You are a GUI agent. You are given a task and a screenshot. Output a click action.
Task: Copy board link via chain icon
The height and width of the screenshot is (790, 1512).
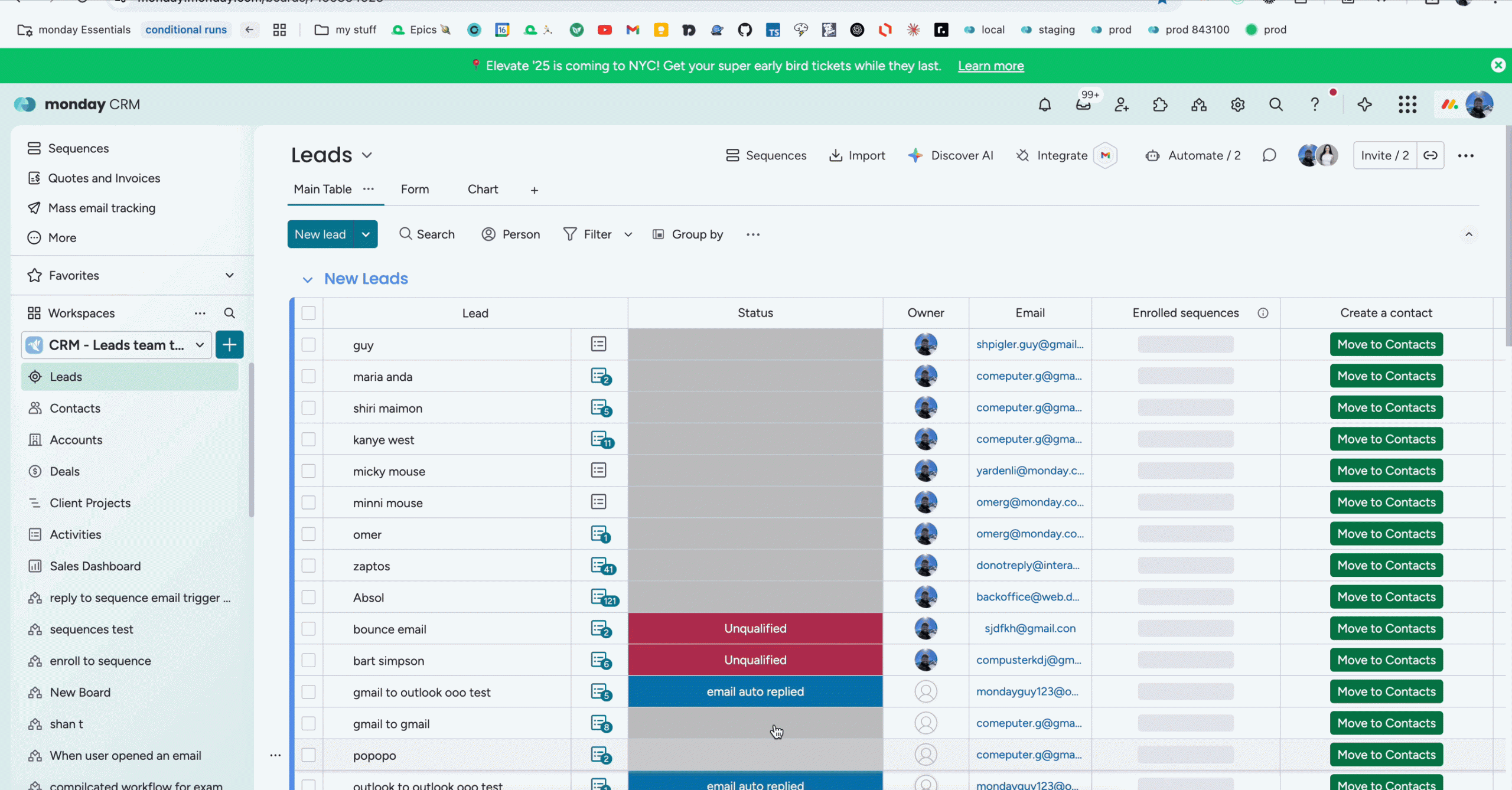pos(1430,155)
